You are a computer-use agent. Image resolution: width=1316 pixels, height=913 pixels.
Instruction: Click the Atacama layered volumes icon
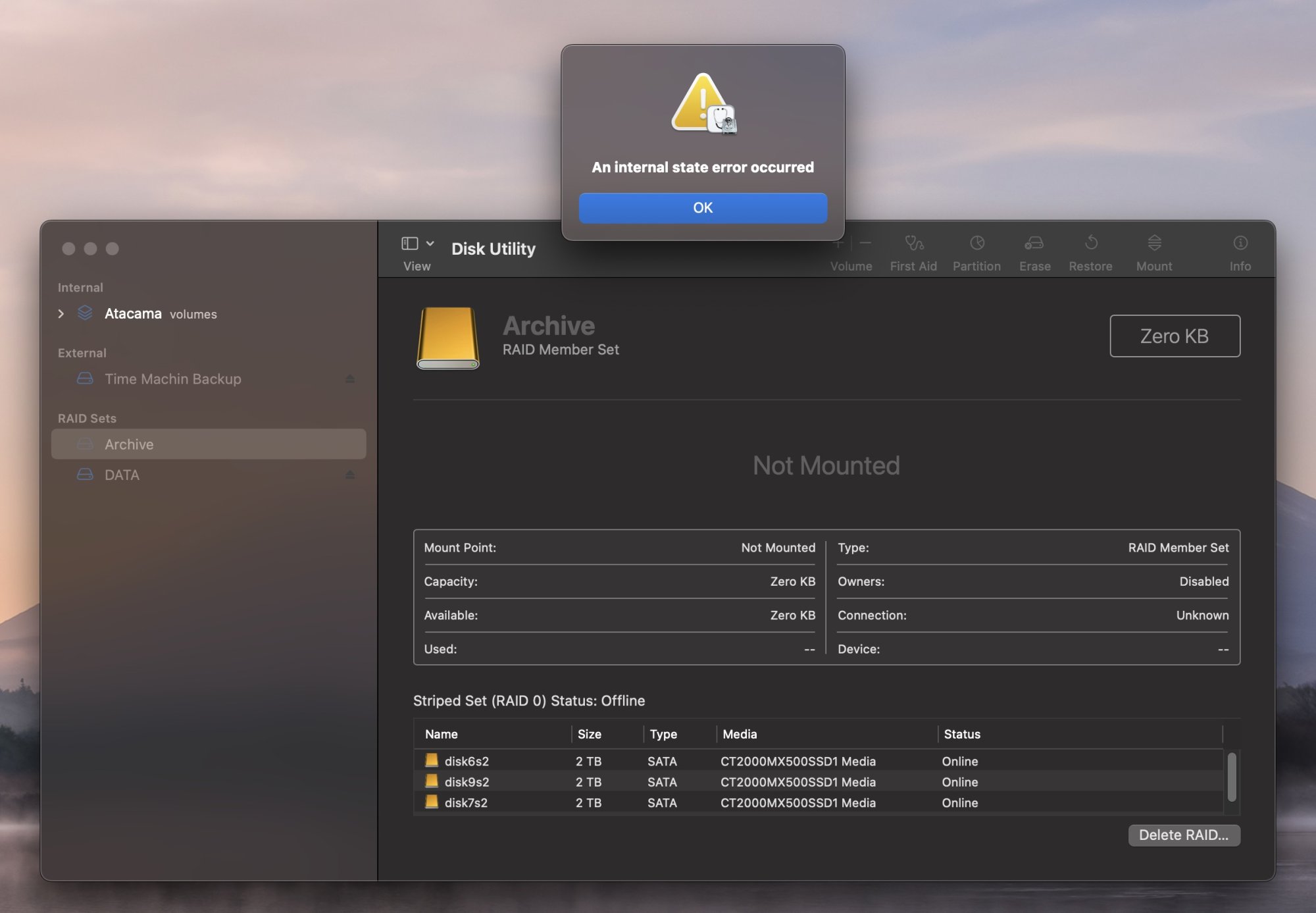(x=85, y=313)
